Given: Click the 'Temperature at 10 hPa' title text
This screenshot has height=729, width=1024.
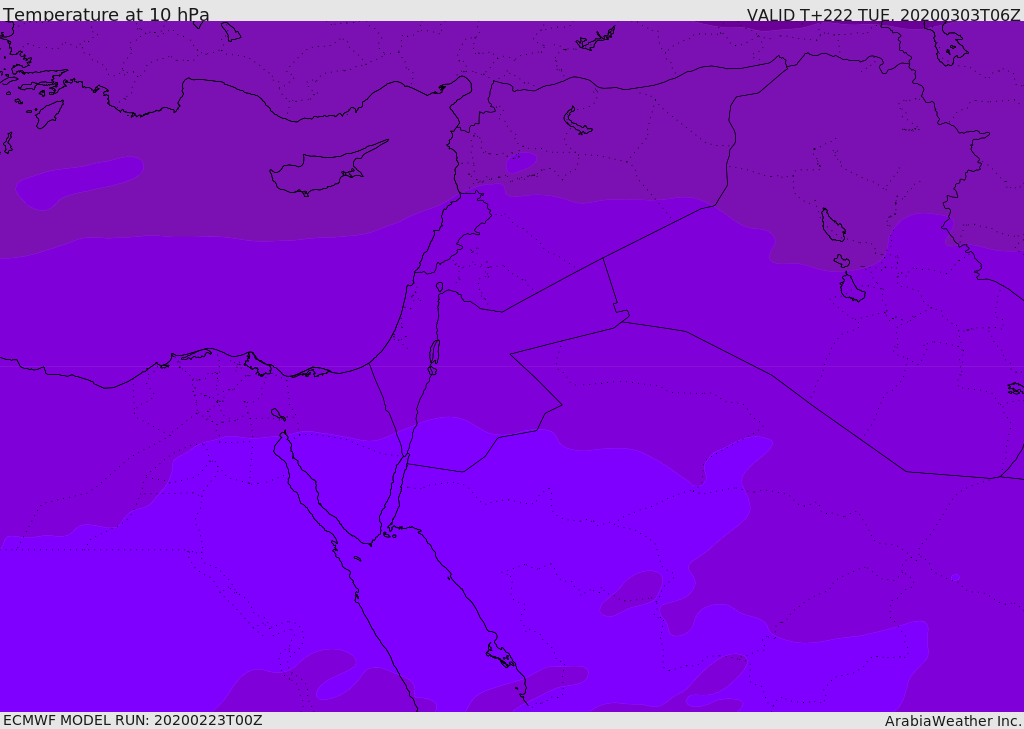Looking at the screenshot, I should 106,14.
